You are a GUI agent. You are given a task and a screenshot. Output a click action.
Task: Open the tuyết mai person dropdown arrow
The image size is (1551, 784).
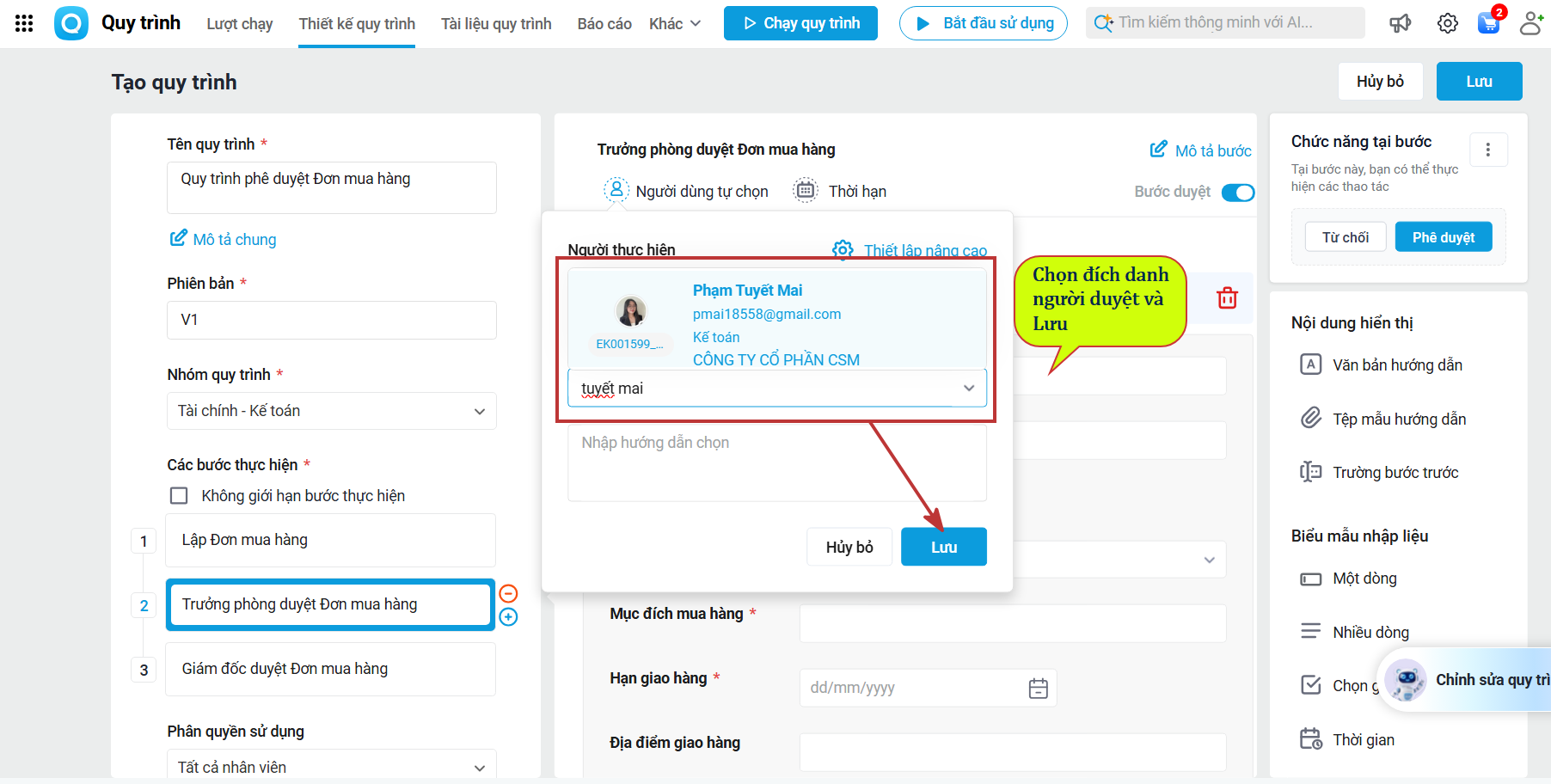tap(969, 389)
